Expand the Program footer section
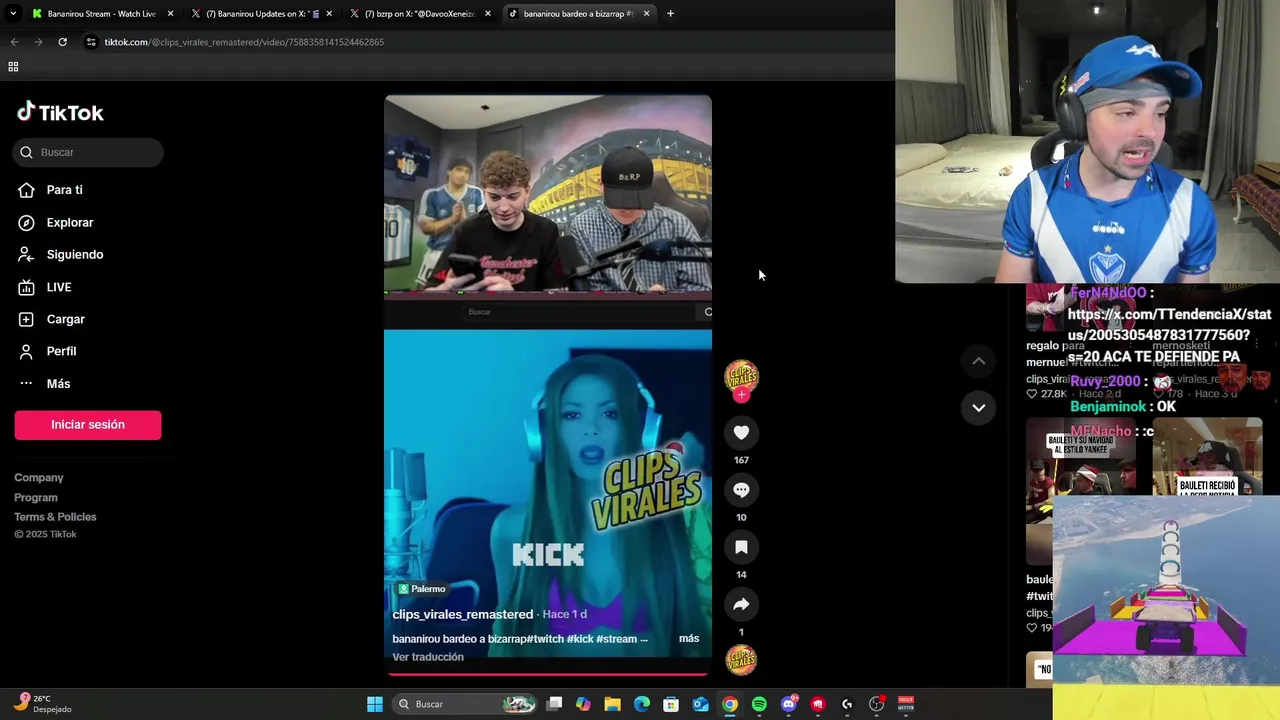This screenshot has width=1280, height=720. point(36,497)
